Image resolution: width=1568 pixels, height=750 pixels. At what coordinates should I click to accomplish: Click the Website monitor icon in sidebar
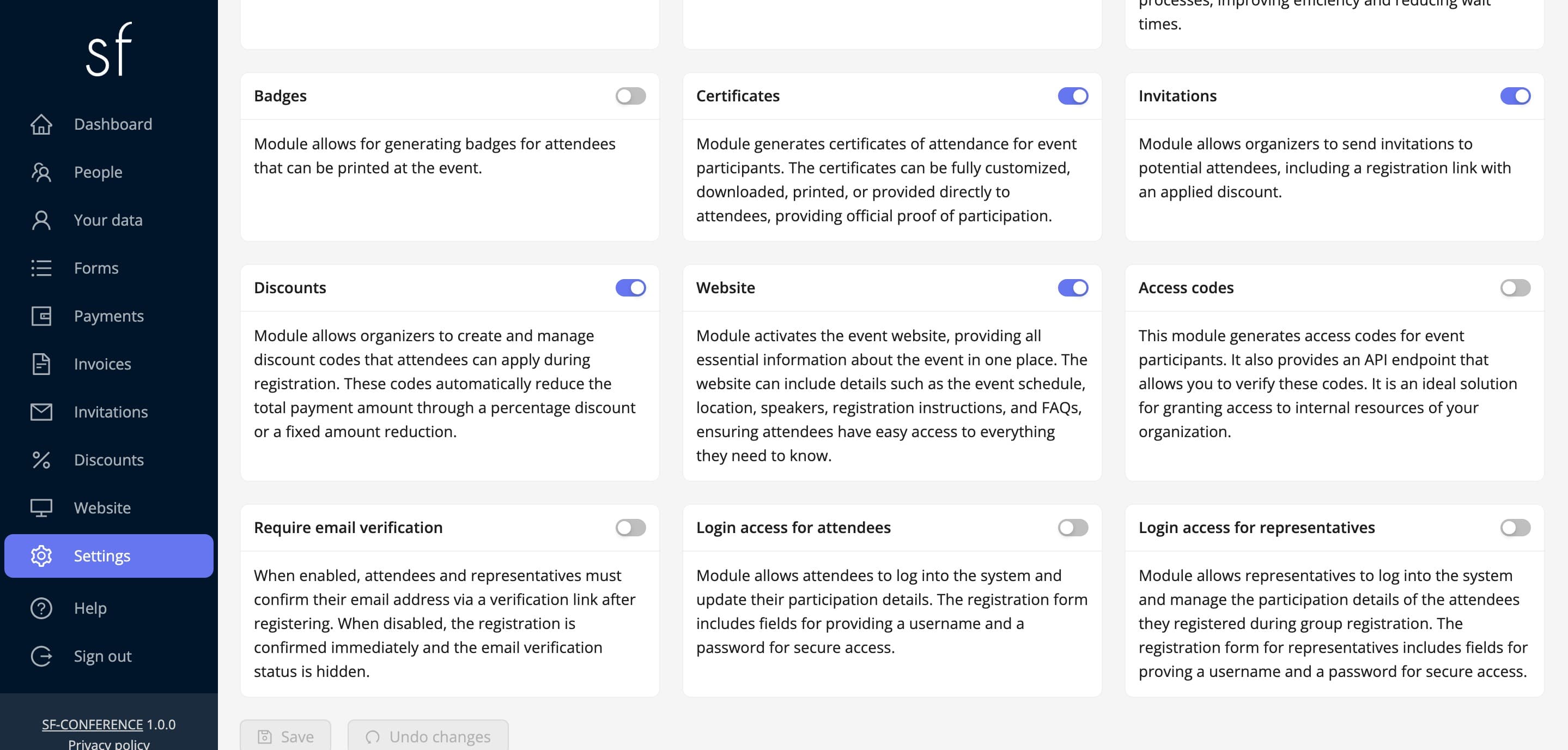pyautogui.click(x=41, y=507)
